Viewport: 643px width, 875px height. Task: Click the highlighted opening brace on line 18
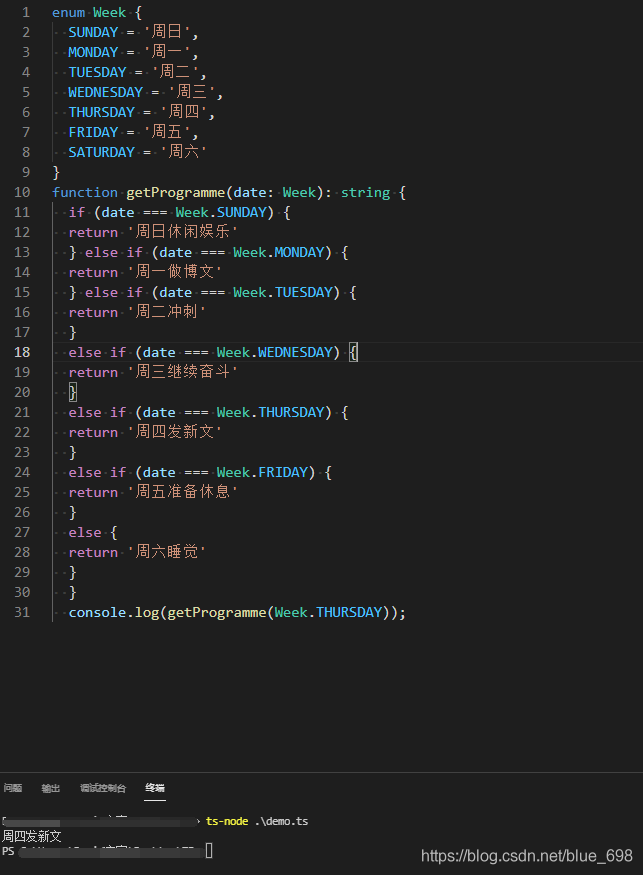click(353, 352)
